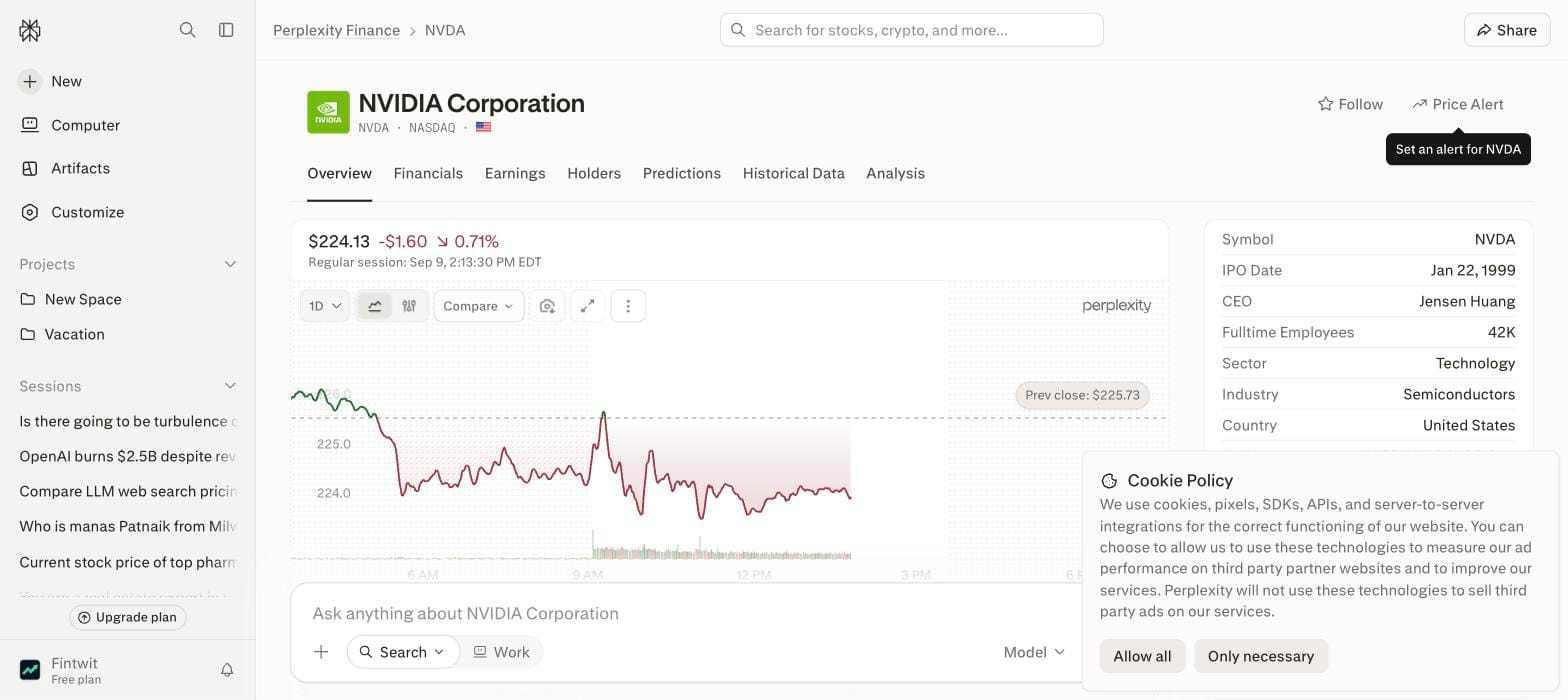Screen dimensions: 1568x700
Task: Open the chart more options menu
Action: [628, 306]
